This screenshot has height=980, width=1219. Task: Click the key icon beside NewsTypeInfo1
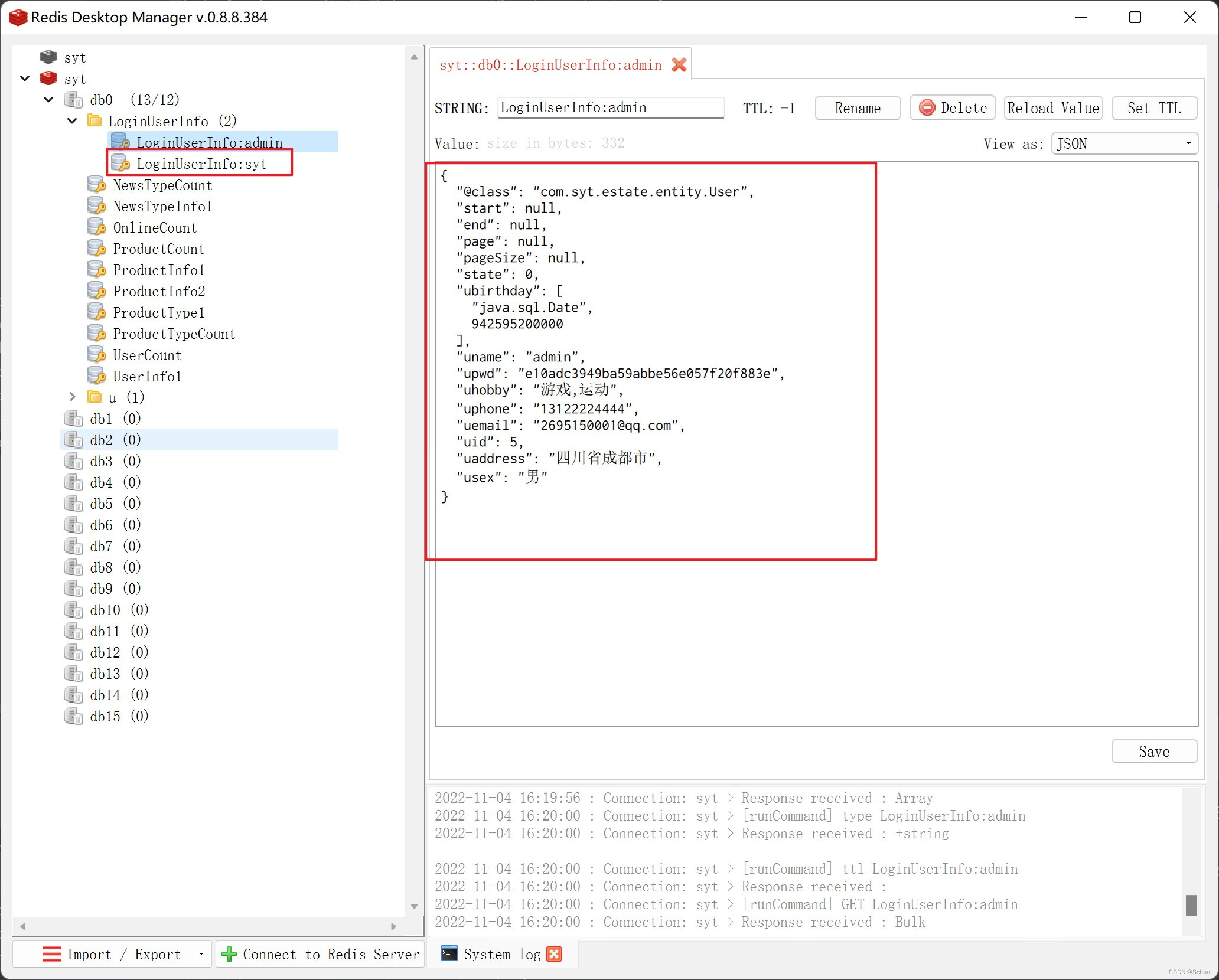pyautogui.click(x=97, y=205)
